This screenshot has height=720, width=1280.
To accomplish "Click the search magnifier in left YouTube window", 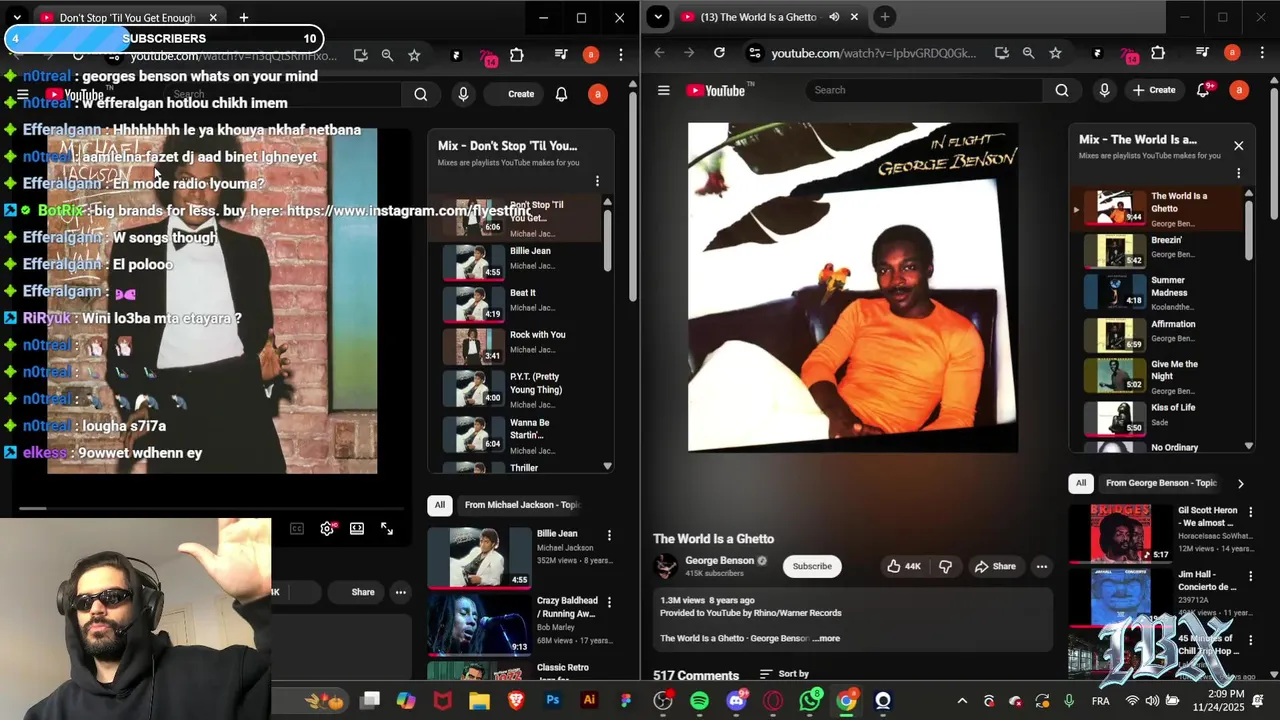I will click(421, 94).
